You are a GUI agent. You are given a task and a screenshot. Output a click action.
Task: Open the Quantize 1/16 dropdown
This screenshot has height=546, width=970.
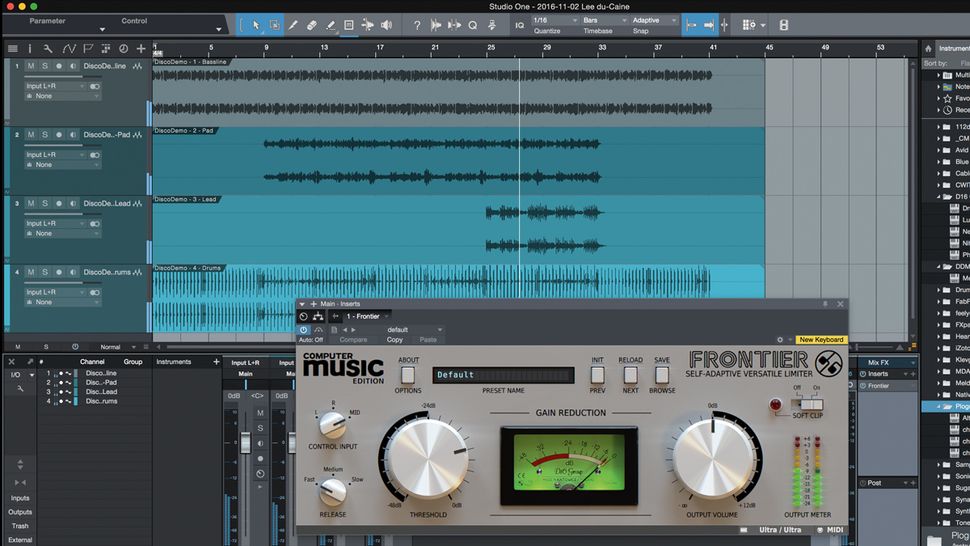(x=554, y=20)
